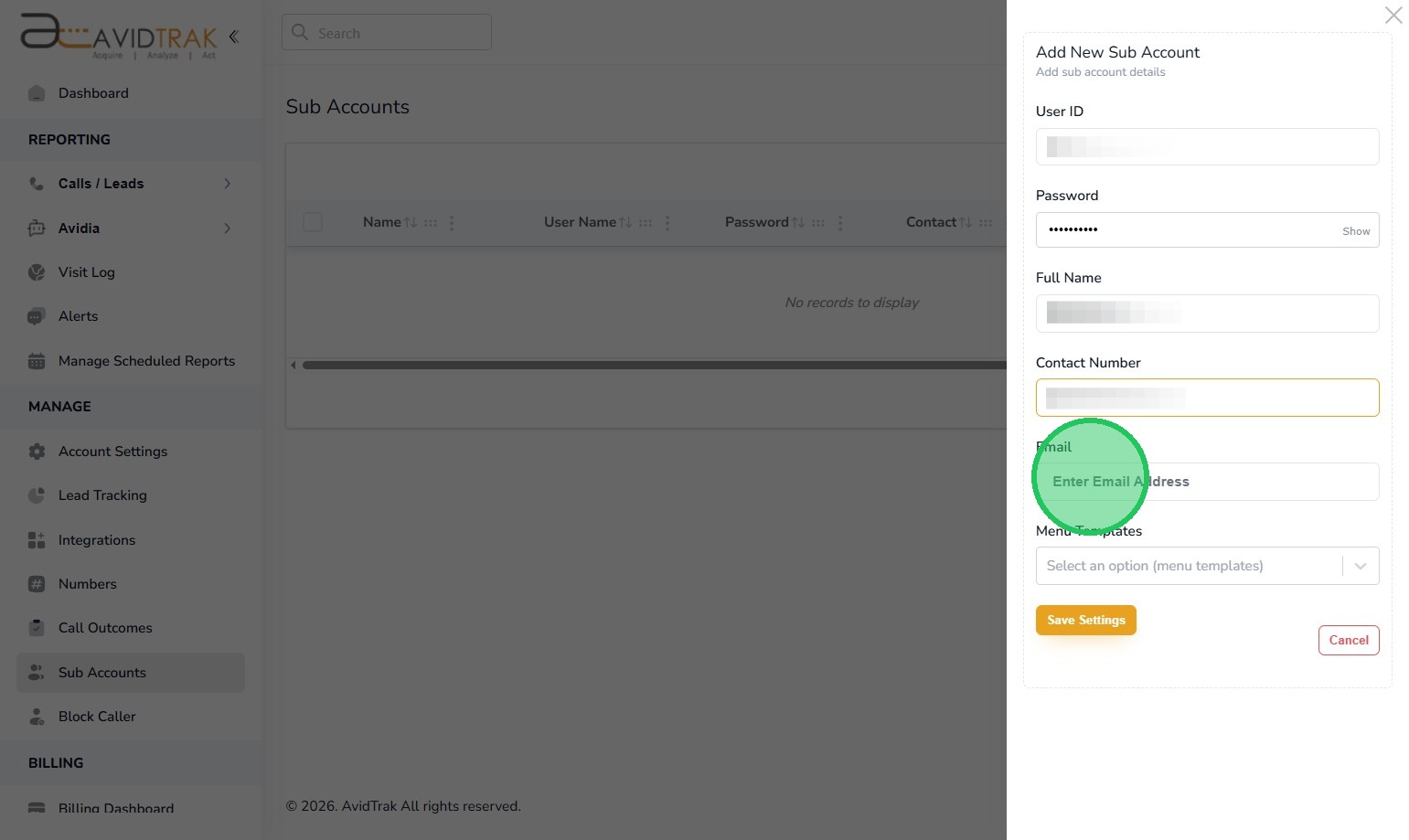Click the Integrations icon in sidebar
Viewport: 1409px width, 840px height.
pos(37,540)
